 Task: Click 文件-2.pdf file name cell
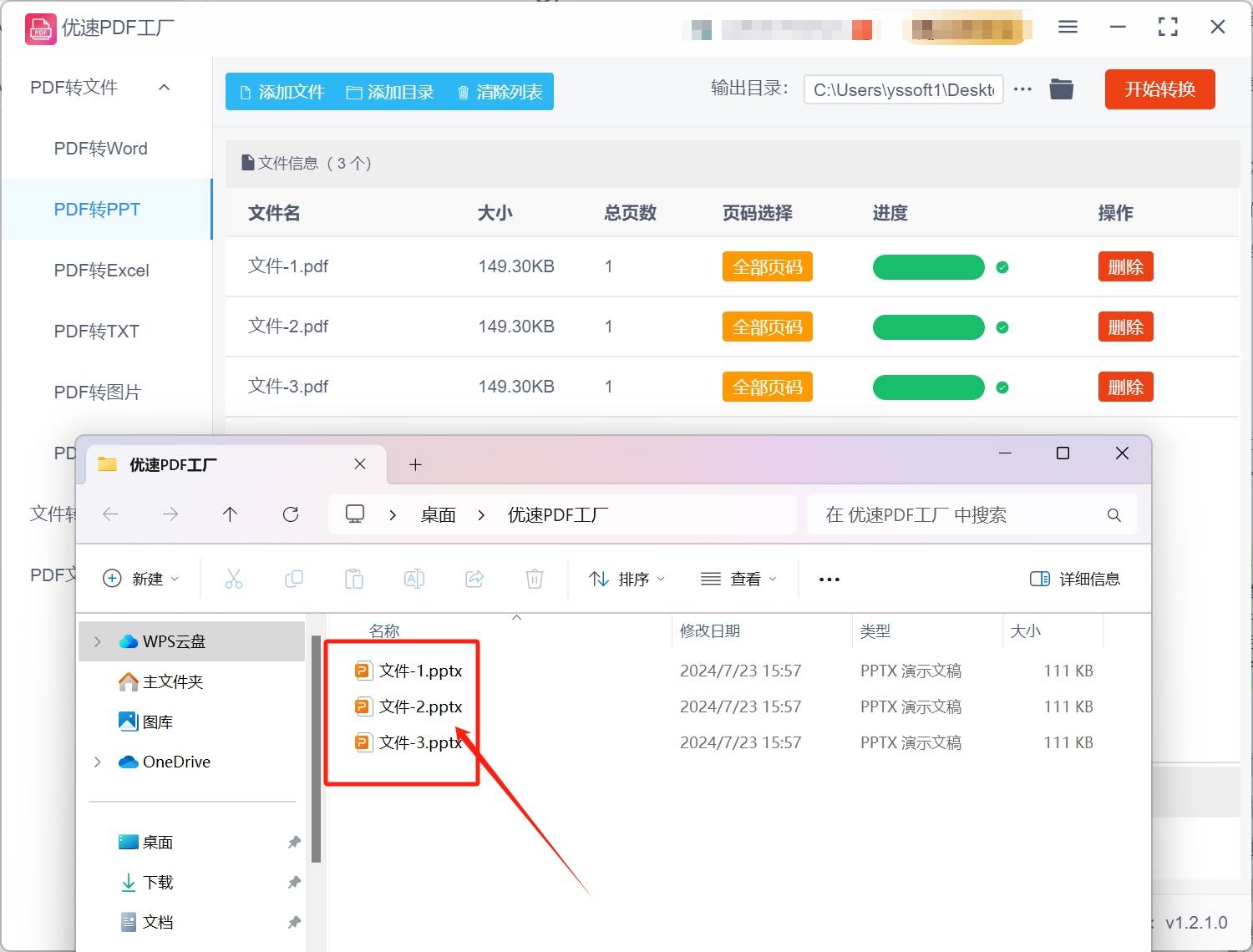coord(288,327)
